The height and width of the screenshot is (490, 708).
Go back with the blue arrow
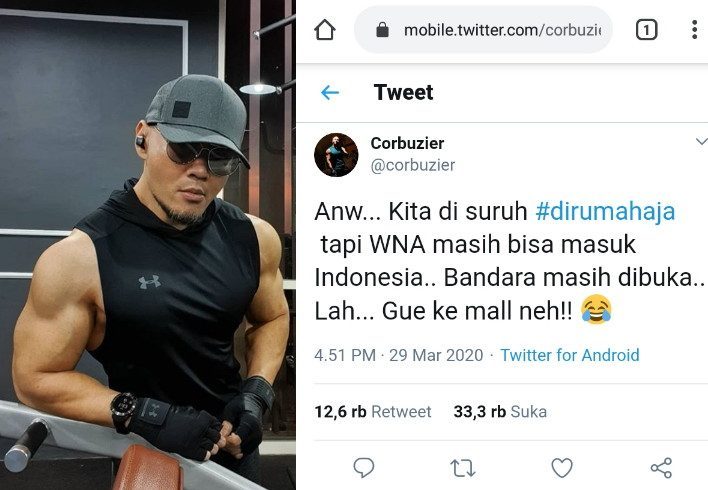330,93
